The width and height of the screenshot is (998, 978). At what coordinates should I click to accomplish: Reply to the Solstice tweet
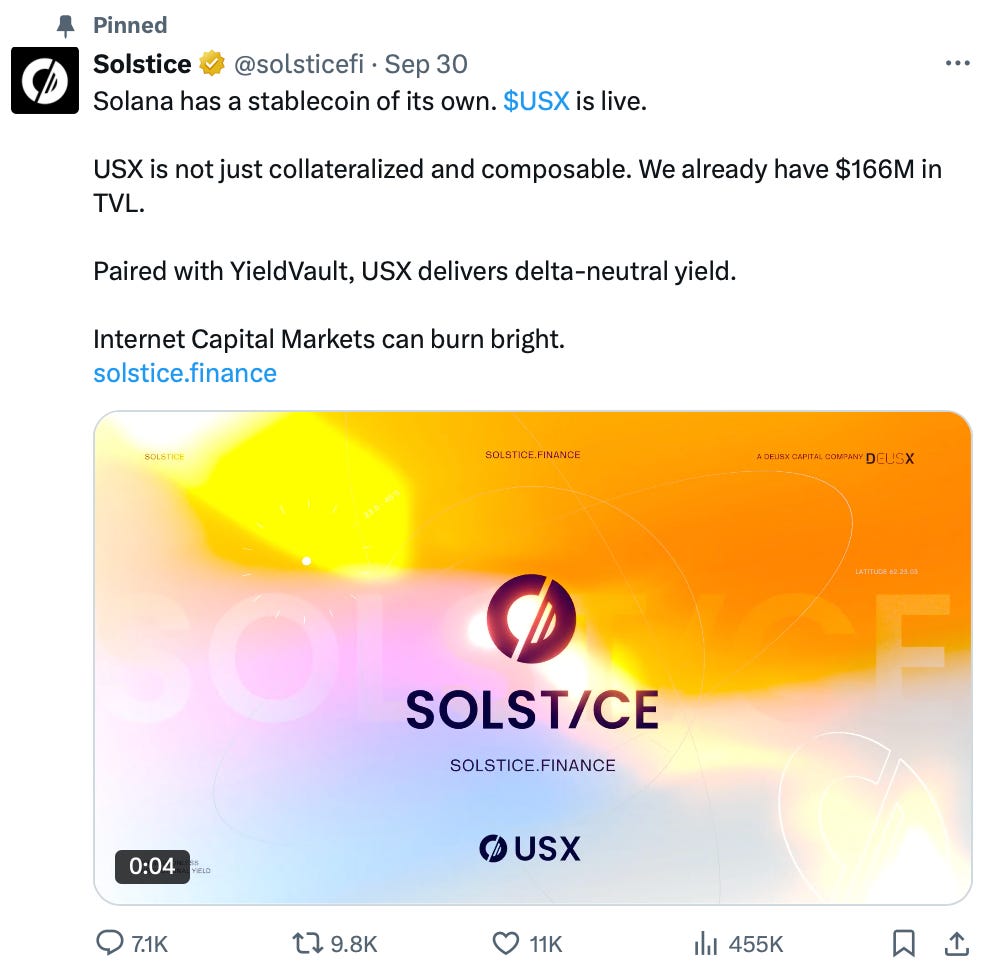pyautogui.click(x=108, y=943)
